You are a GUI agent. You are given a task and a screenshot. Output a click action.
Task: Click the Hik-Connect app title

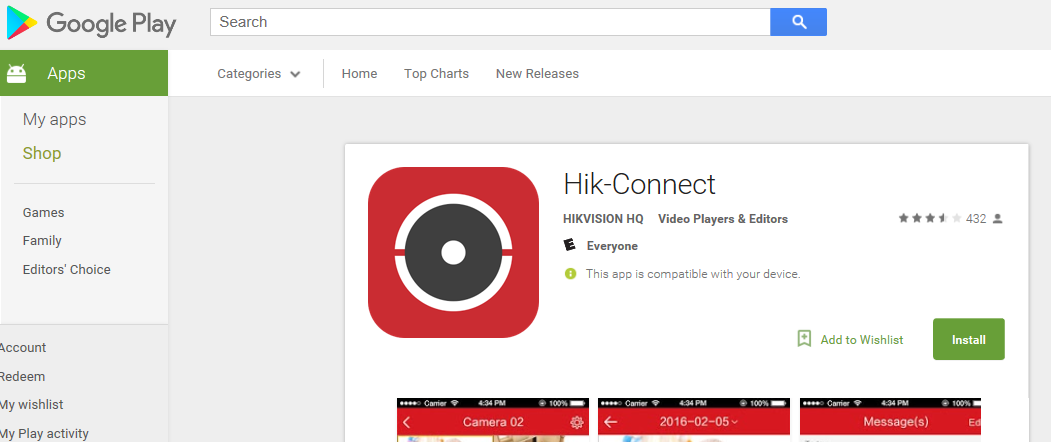[x=639, y=184]
